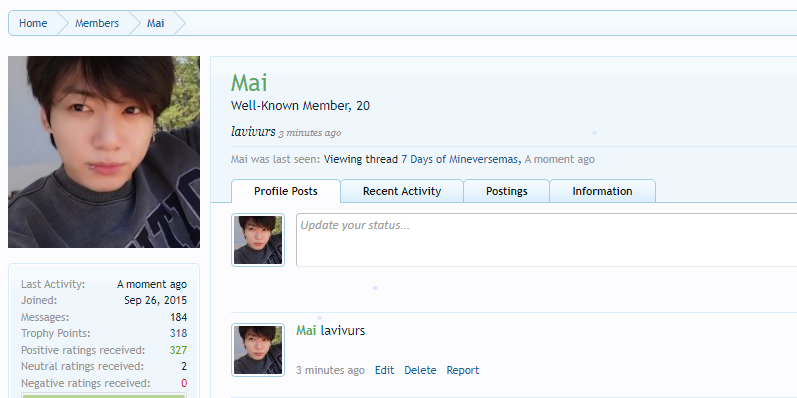Click the small avatar beside status box
This screenshot has width=797, height=398.
coord(258,240)
